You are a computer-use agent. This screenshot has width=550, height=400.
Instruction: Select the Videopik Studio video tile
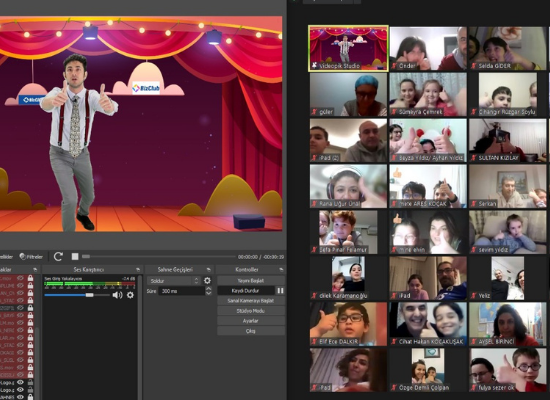pos(348,48)
